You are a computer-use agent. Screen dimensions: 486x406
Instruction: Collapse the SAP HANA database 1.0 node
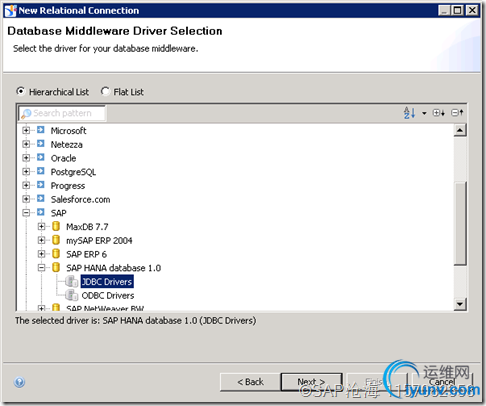(x=41, y=268)
